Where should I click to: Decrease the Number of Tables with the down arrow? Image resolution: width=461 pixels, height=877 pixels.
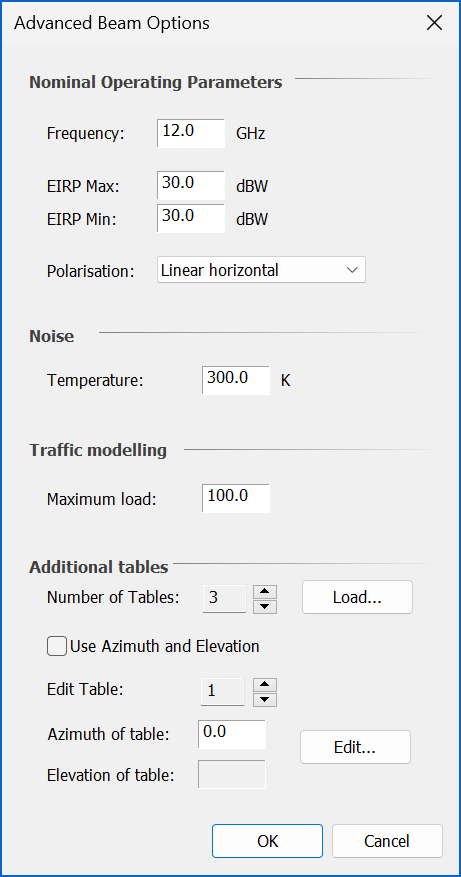click(265, 606)
